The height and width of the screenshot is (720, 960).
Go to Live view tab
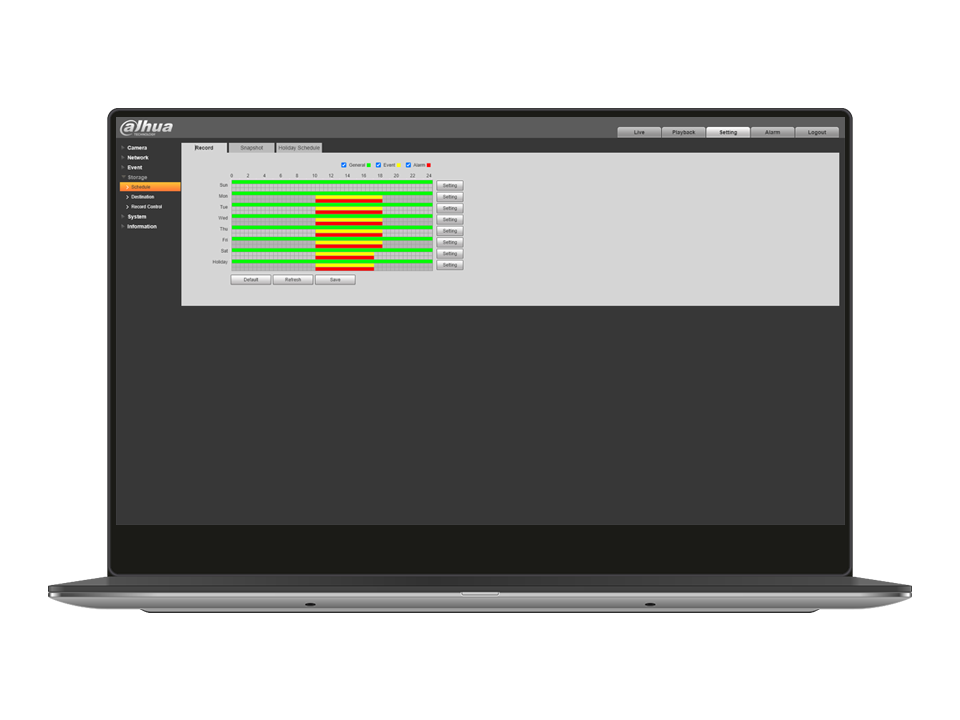coord(639,132)
